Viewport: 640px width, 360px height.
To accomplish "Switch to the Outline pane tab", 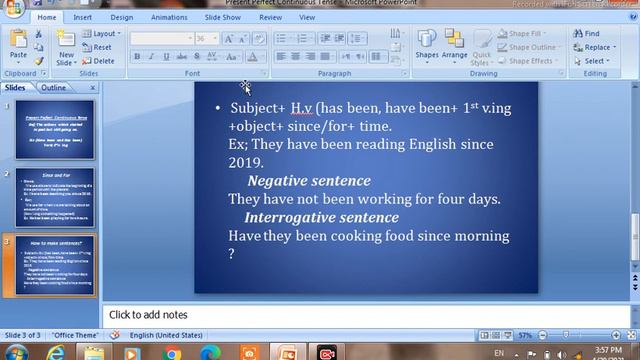I will pyautogui.click(x=53, y=88).
